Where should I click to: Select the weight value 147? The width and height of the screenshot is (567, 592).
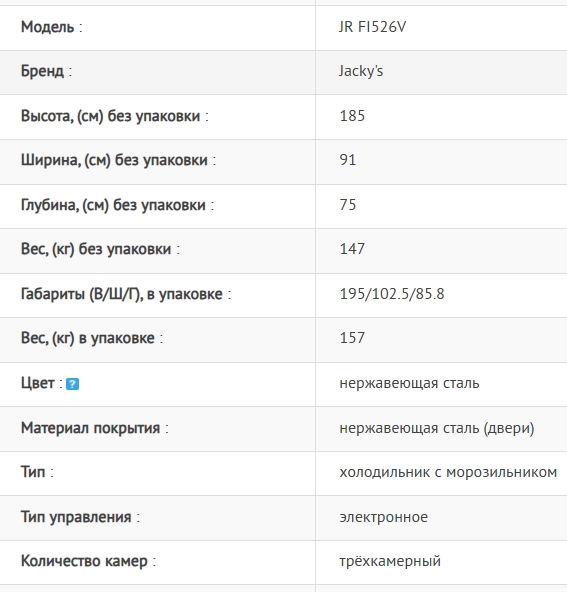pyautogui.click(x=352, y=249)
